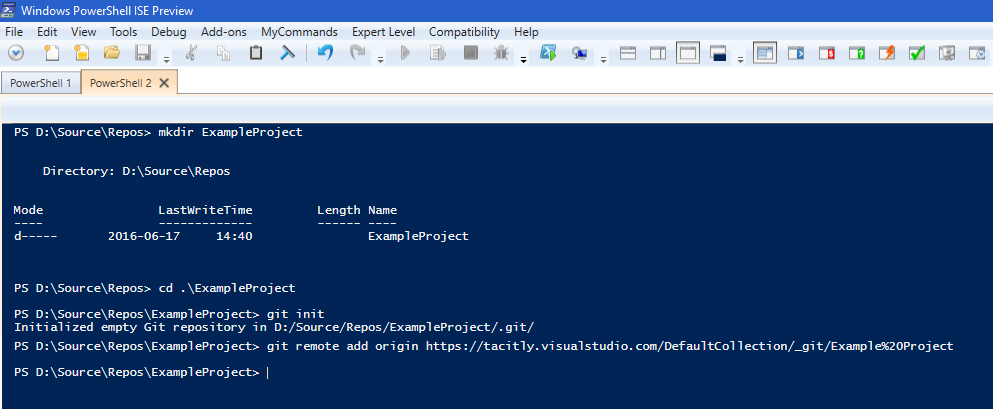Toggle show script pane maximized
The height and width of the screenshot is (409, 993).
[687, 53]
